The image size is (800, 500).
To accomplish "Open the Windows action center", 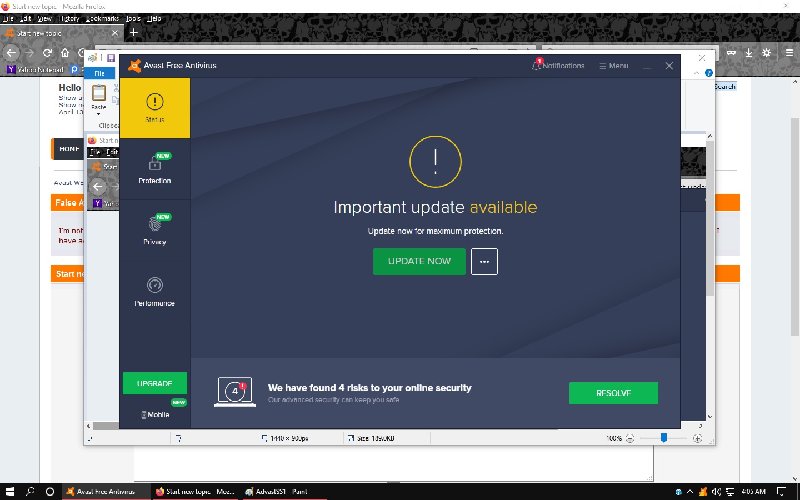I will point(781,492).
